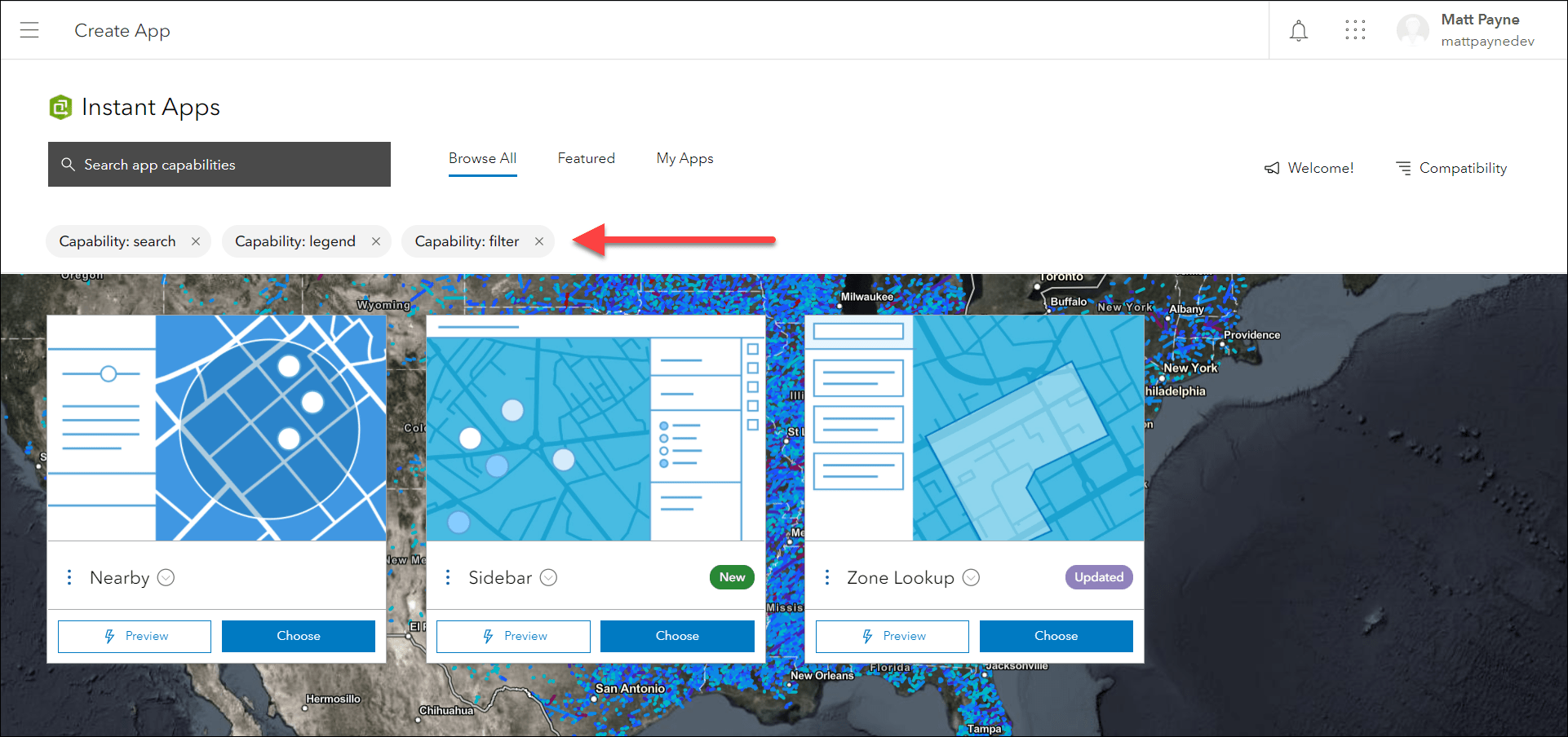Image resolution: width=1568 pixels, height=737 pixels.
Task: Remove the Capability: search filter chip
Action: click(196, 241)
